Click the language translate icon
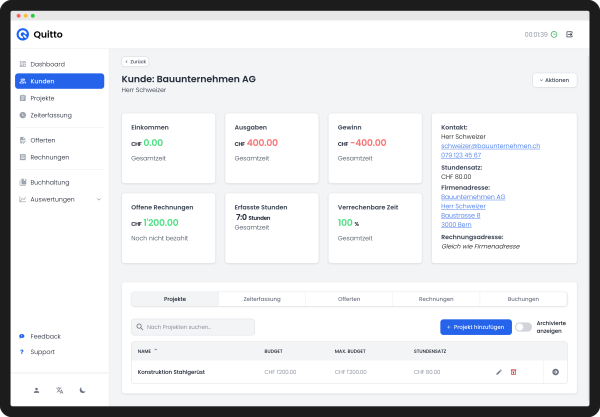This screenshot has height=417, width=600. (60, 390)
